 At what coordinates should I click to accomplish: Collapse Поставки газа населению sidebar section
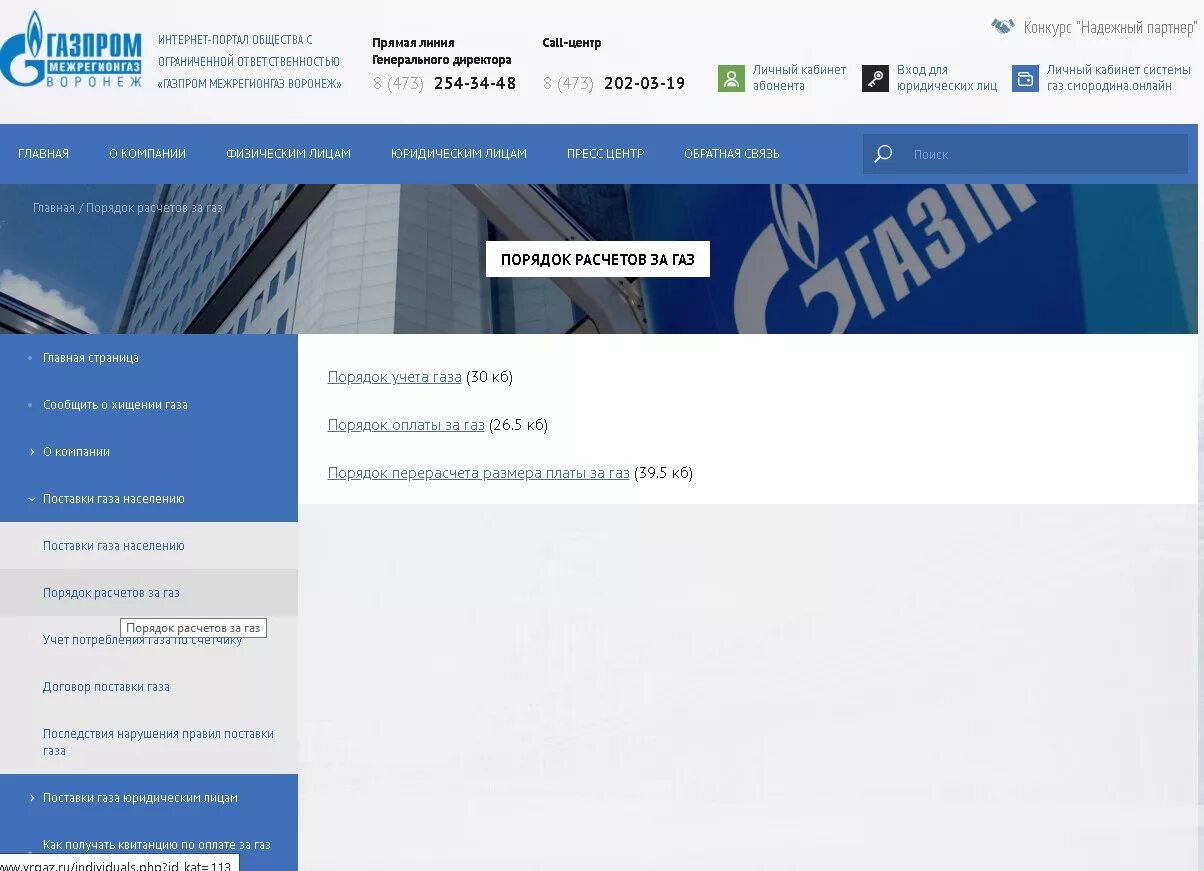[113, 499]
